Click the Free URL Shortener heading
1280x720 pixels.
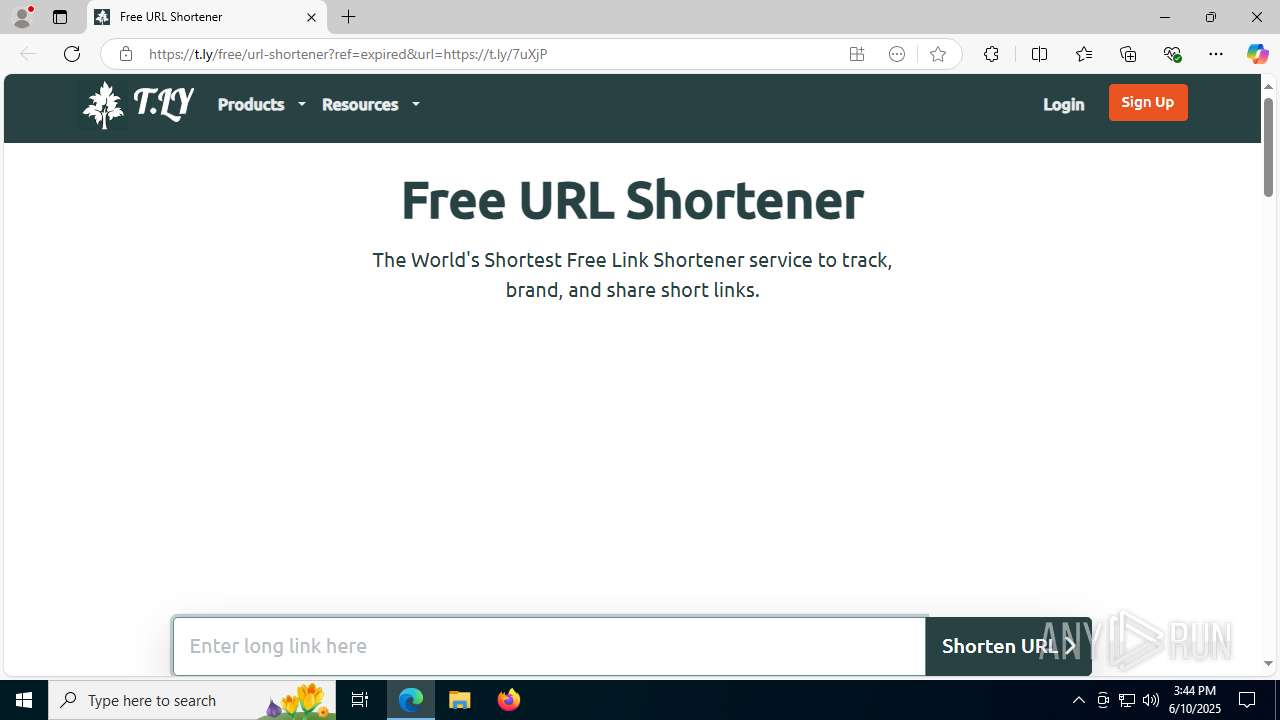pos(632,200)
